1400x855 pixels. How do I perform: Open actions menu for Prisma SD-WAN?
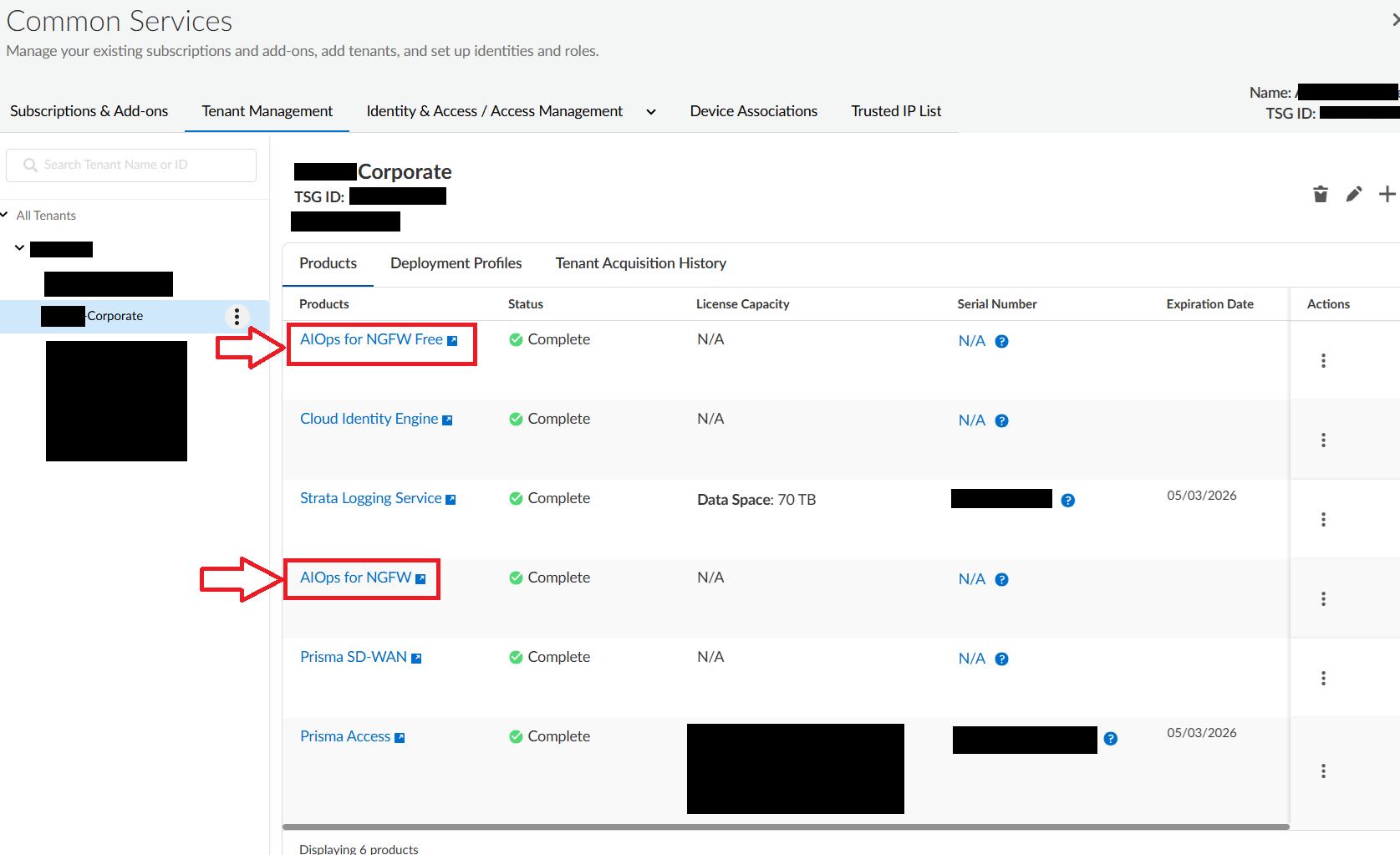[x=1323, y=678]
